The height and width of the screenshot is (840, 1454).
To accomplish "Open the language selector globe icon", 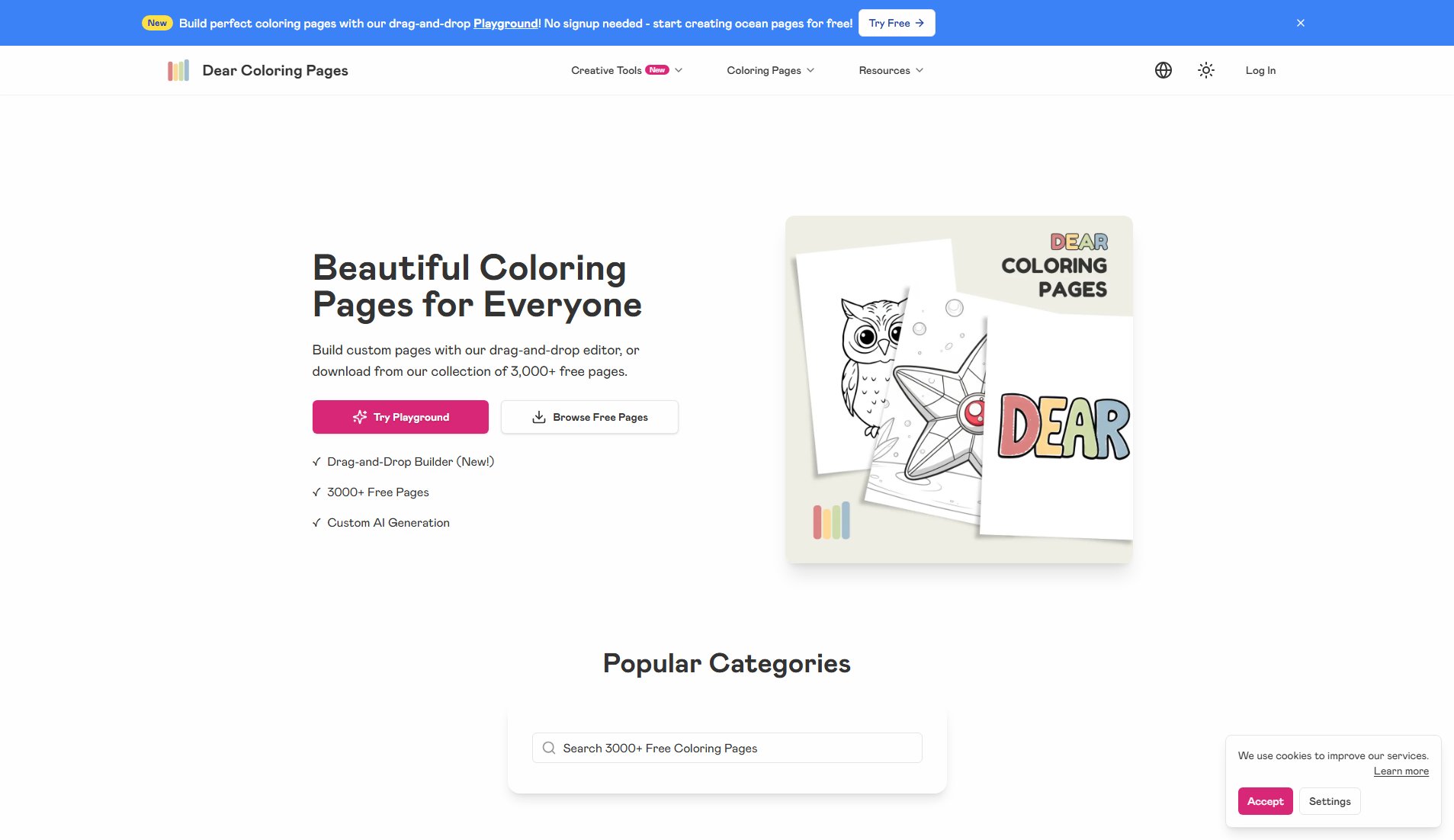I will point(1163,69).
